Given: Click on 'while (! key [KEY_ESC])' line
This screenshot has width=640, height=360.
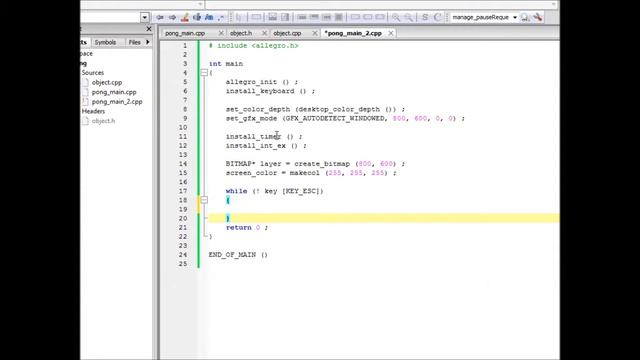Looking at the screenshot, I should click(274, 191).
